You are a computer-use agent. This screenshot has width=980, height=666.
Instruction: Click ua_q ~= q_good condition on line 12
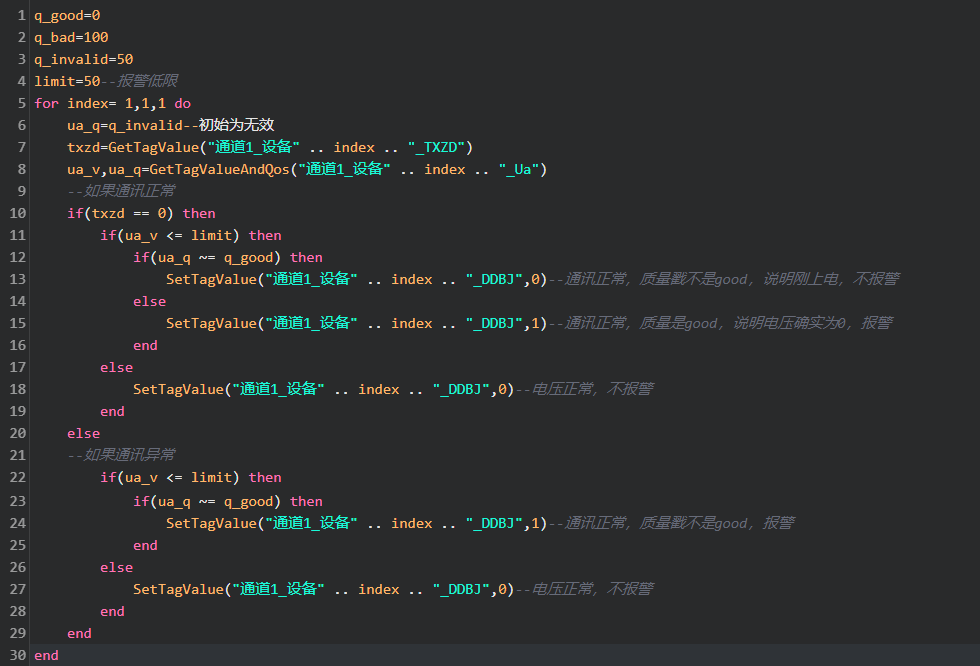point(216,257)
